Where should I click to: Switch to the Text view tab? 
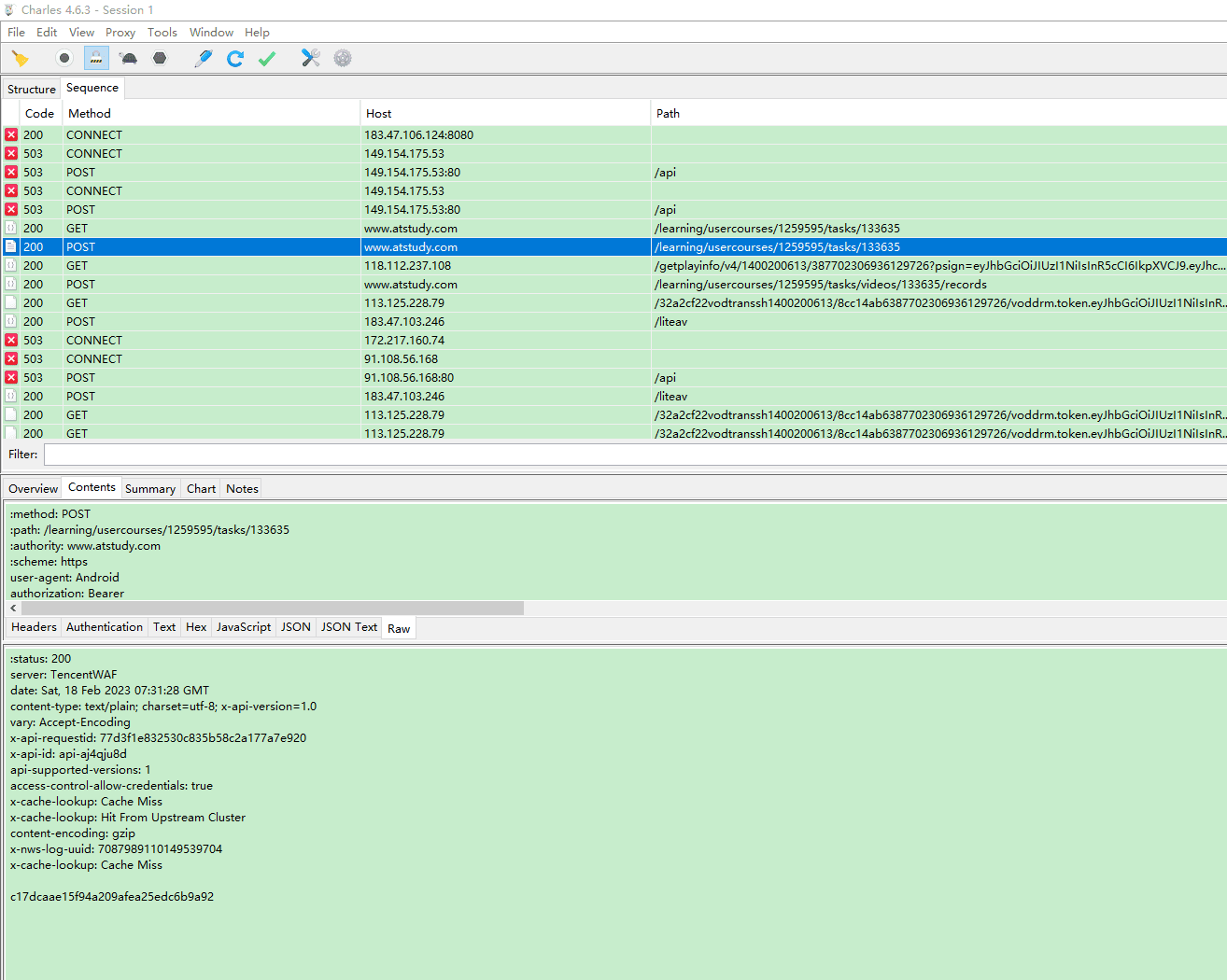(x=164, y=627)
